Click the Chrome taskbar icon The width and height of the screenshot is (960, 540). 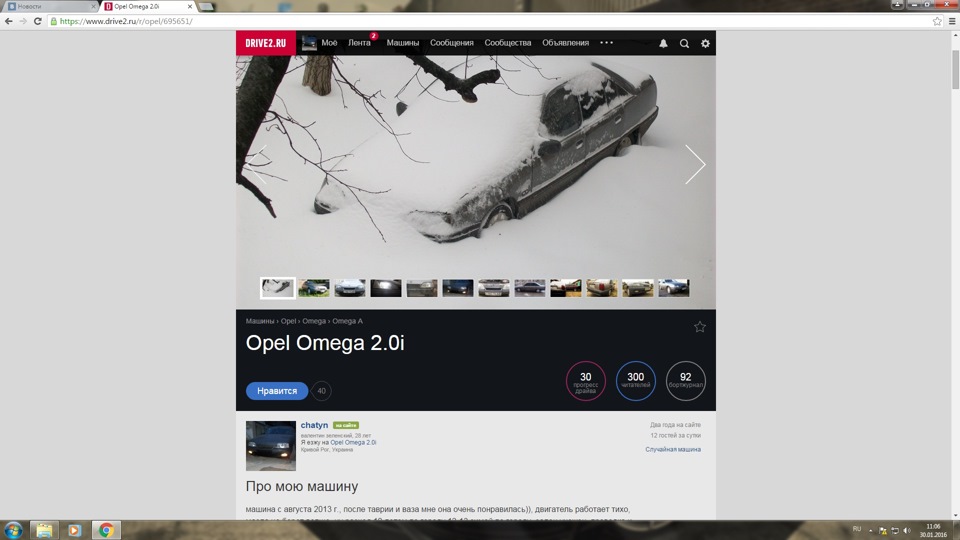[x=106, y=530]
